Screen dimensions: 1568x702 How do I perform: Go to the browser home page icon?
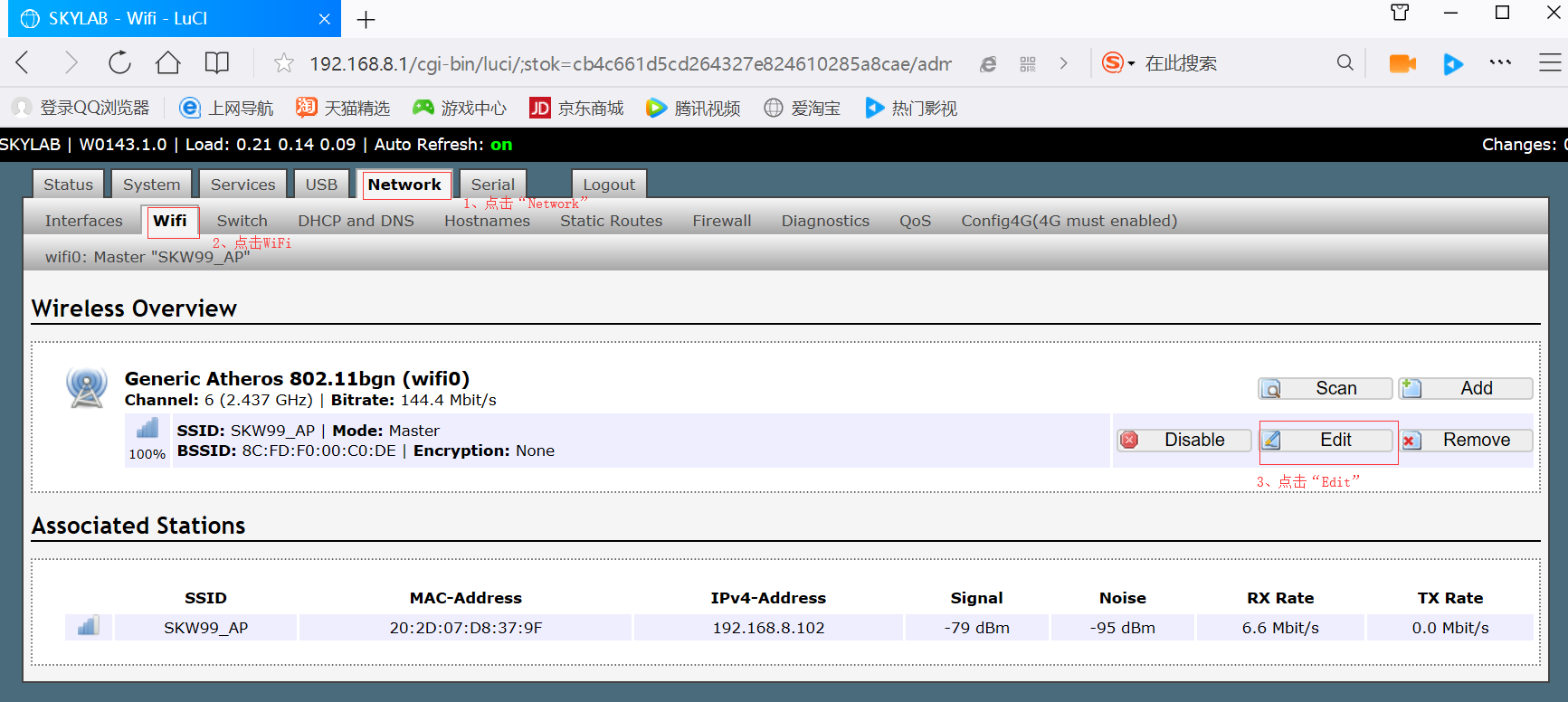(167, 62)
